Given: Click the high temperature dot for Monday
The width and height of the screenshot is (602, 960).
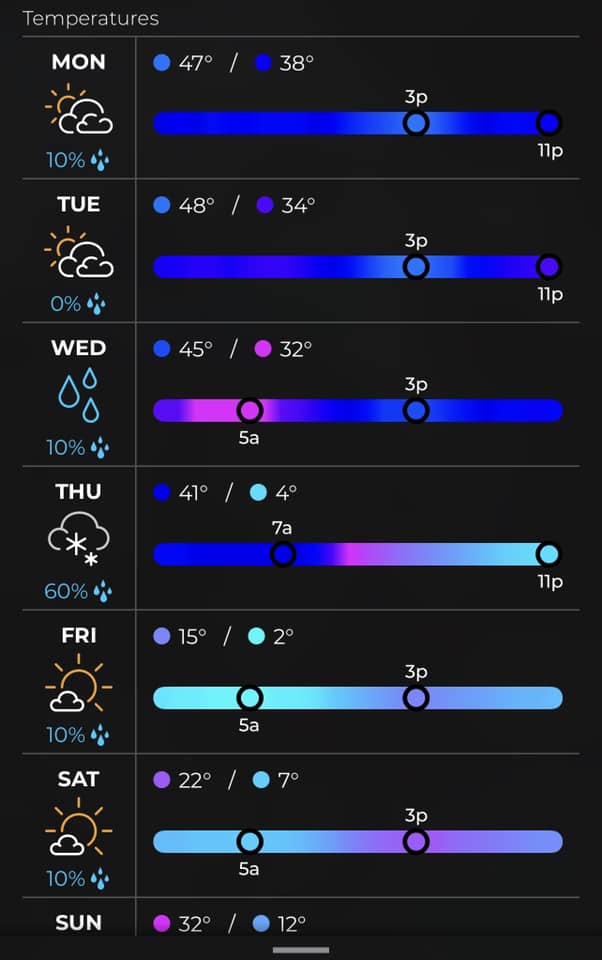Looking at the screenshot, I should pos(162,63).
